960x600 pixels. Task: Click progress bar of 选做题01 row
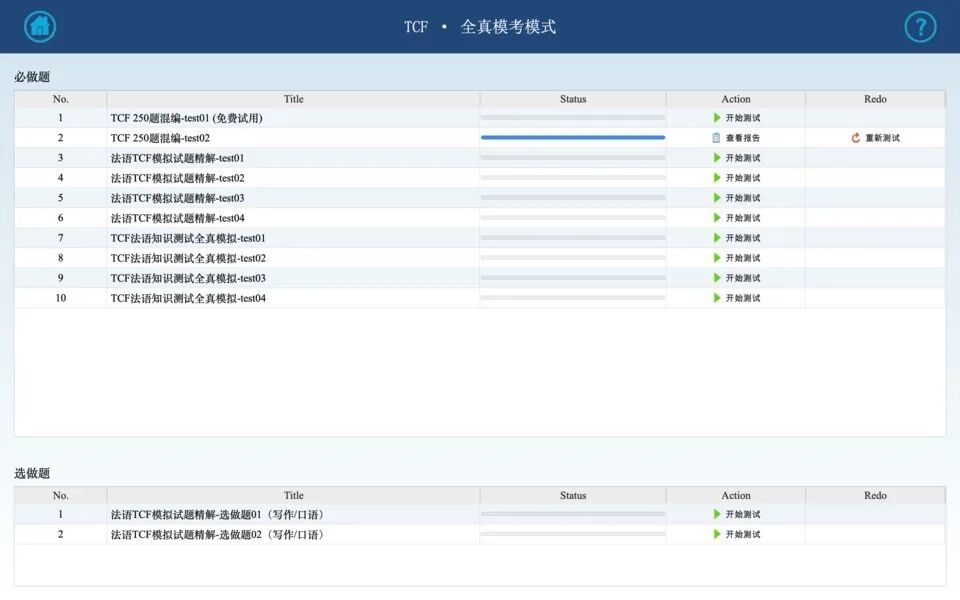pyautogui.click(x=573, y=514)
